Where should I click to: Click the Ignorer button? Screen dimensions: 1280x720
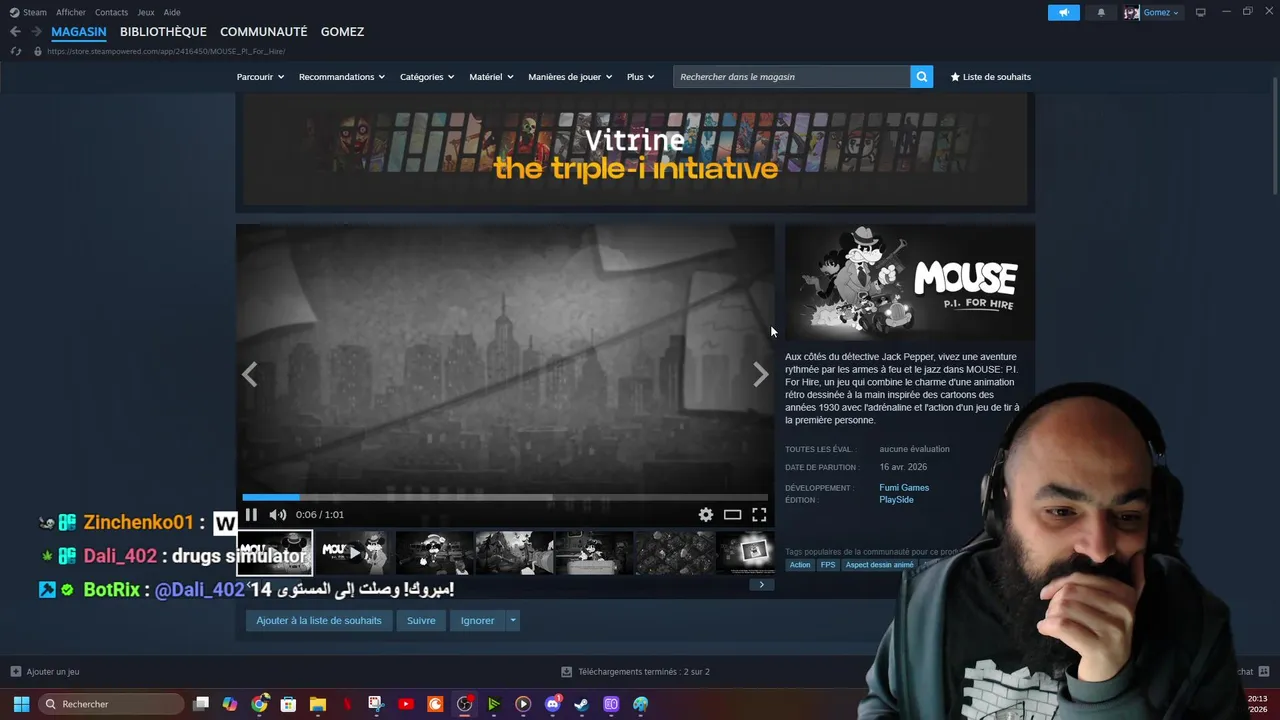click(x=477, y=621)
